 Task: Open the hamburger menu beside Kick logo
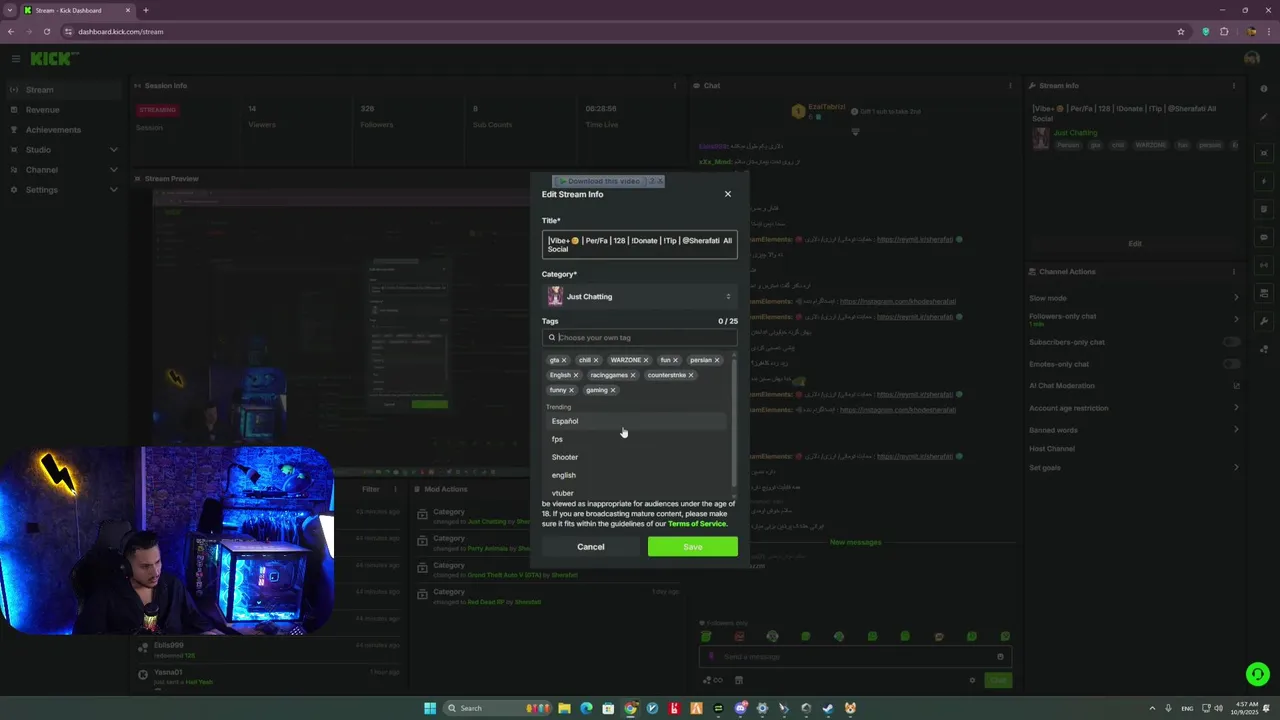pos(15,59)
